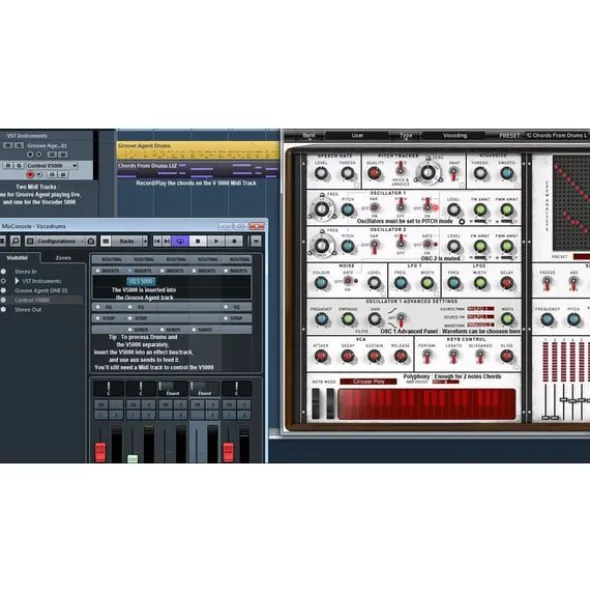Toggle visibility of Groove Agent ONE 01 channel
Image resolution: width=590 pixels, height=591 pixels.
click(3, 291)
